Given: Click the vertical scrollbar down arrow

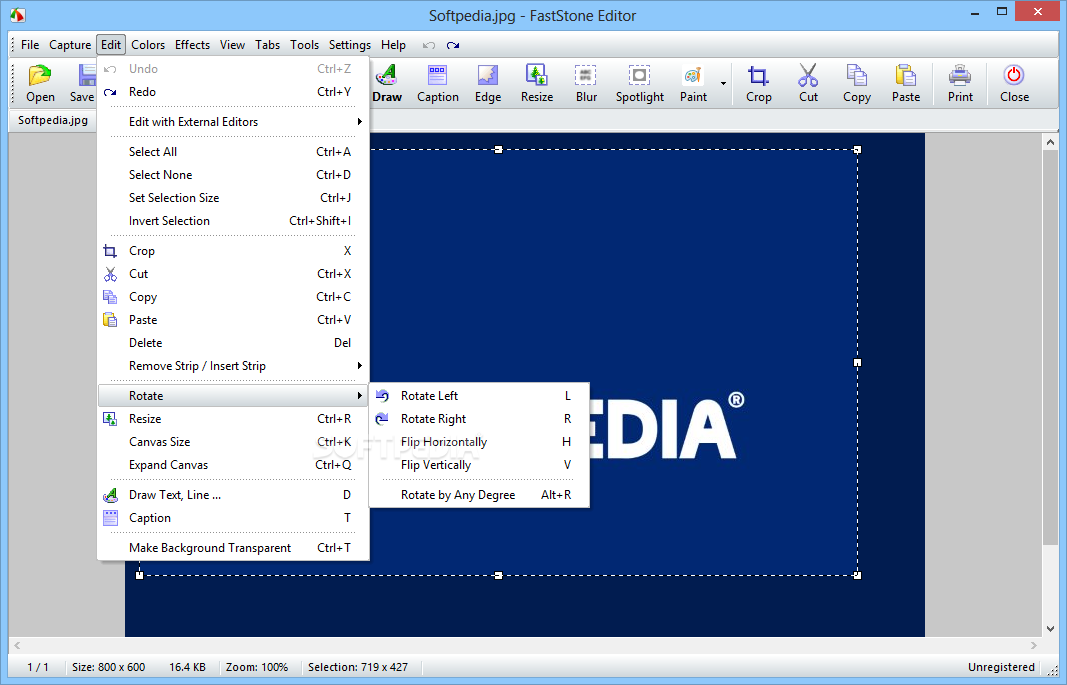Looking at the screenshot, I should pyautogui.click(x=1050, y=629).
